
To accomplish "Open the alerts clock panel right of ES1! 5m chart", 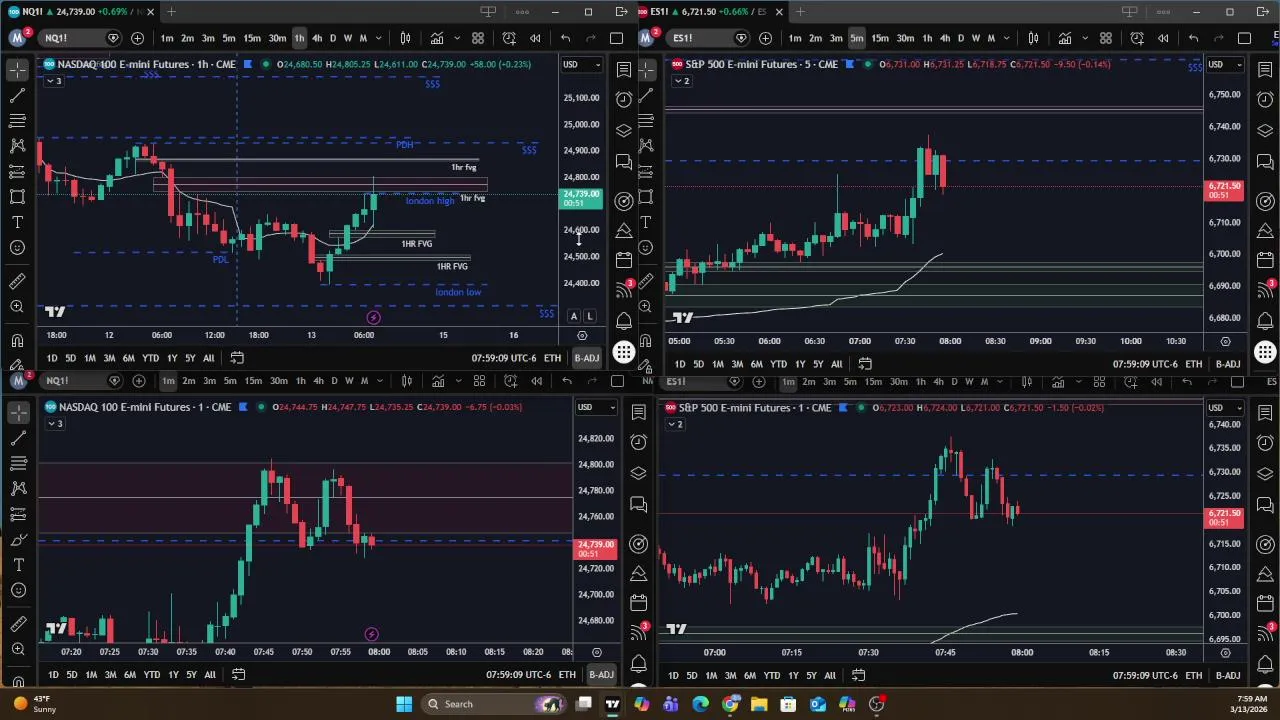I will pyautogui.click(x=1265, y=100).
